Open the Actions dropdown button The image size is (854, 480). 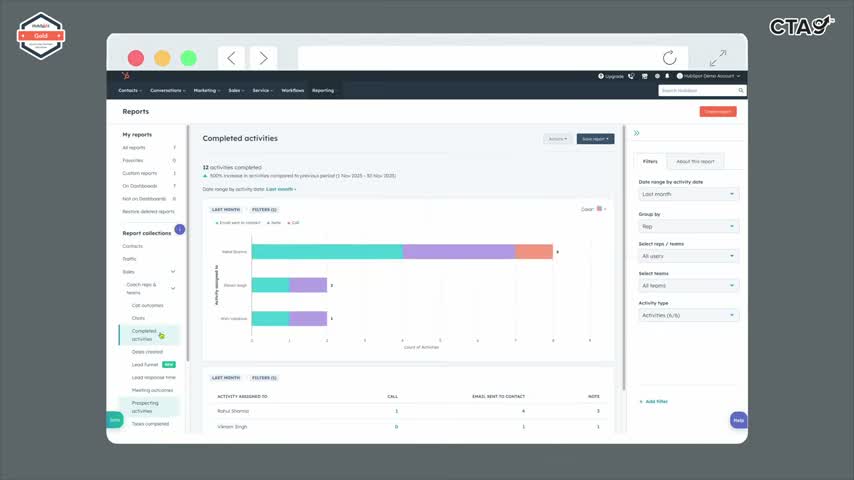[x=557, y=139]
